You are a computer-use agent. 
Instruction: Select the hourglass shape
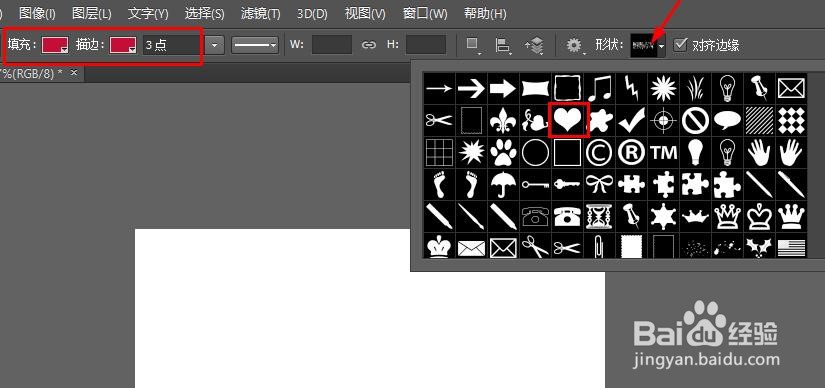click(x=600, y=216)
